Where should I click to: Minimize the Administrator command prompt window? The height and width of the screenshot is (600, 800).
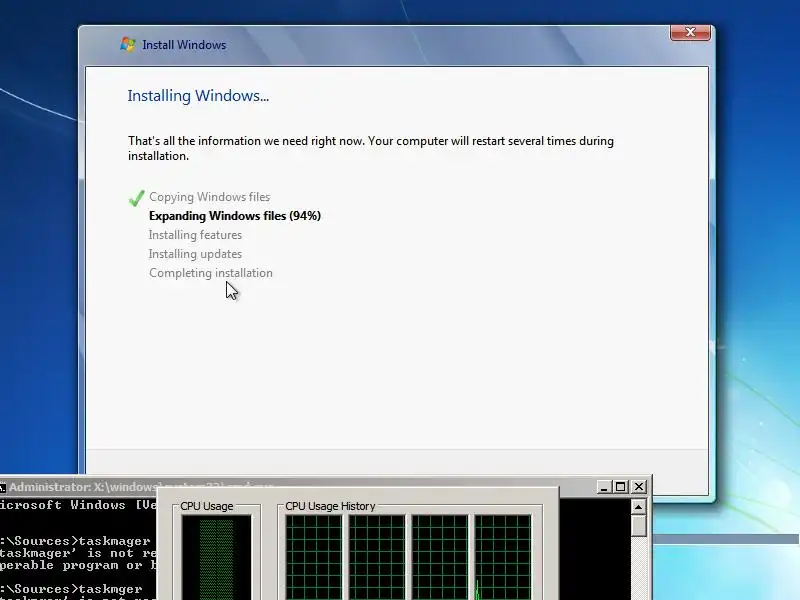coord(604,487)
